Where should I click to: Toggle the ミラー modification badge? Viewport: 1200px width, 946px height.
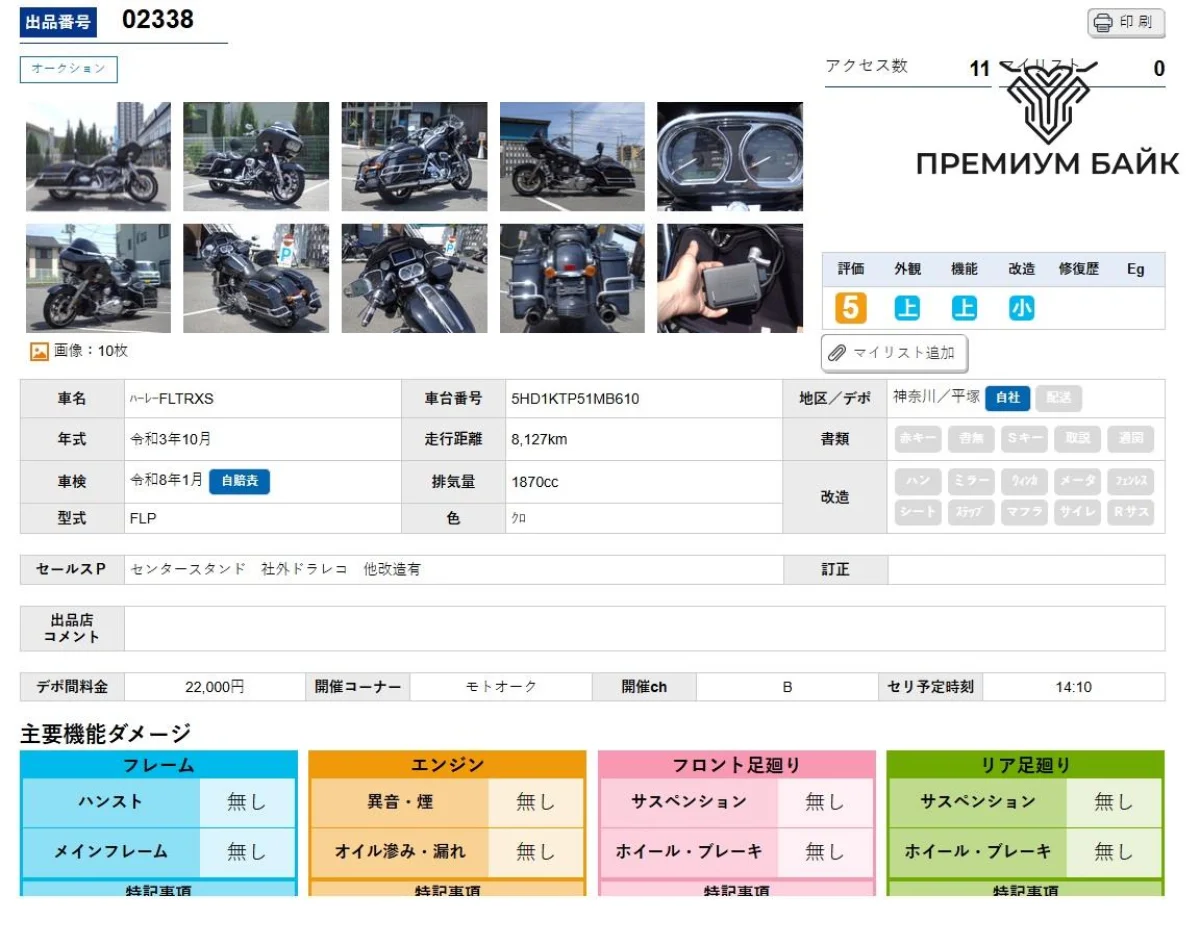(971, 481)
